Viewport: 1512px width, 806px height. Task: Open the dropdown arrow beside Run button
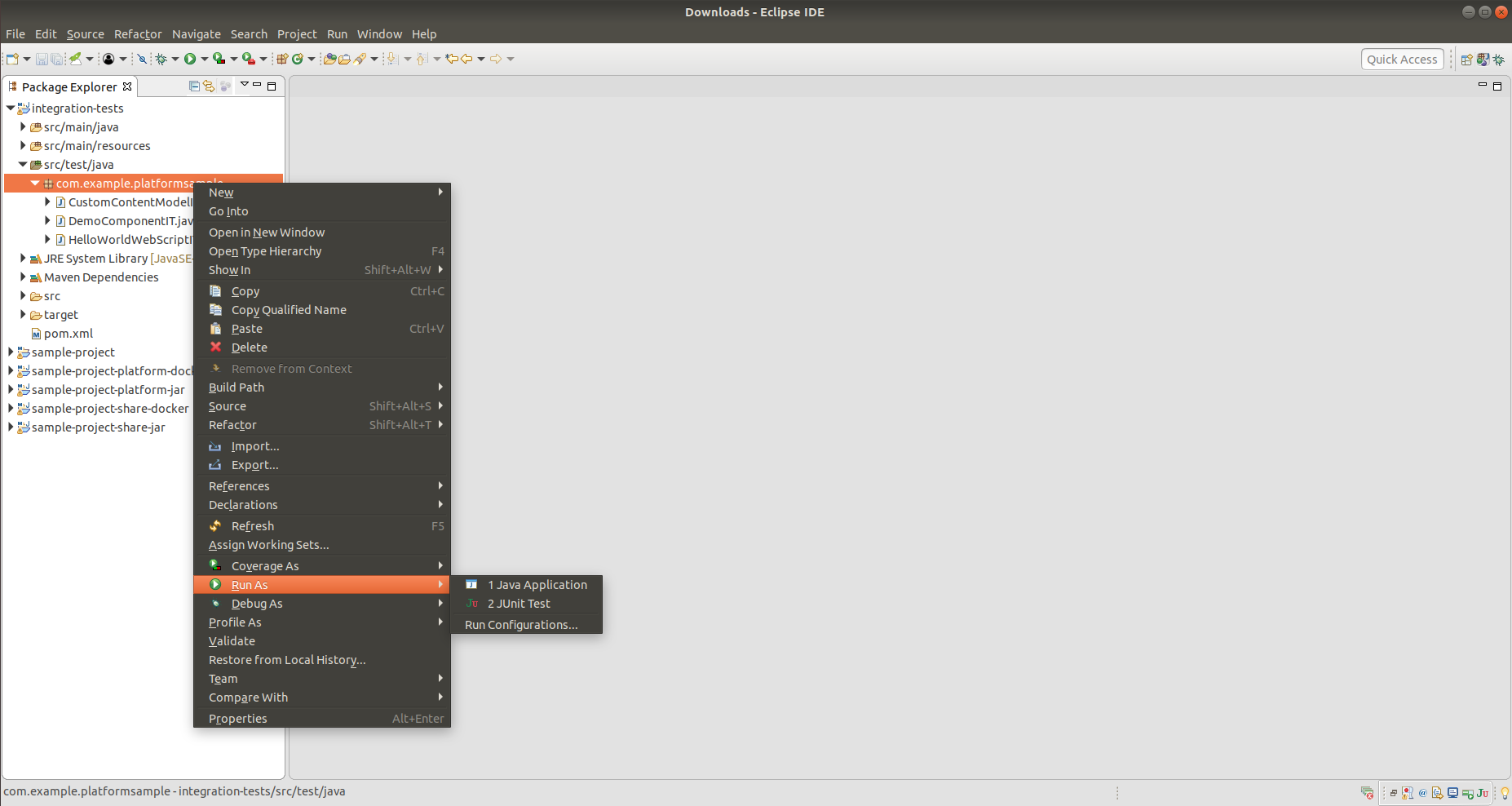tap(204, 59)
